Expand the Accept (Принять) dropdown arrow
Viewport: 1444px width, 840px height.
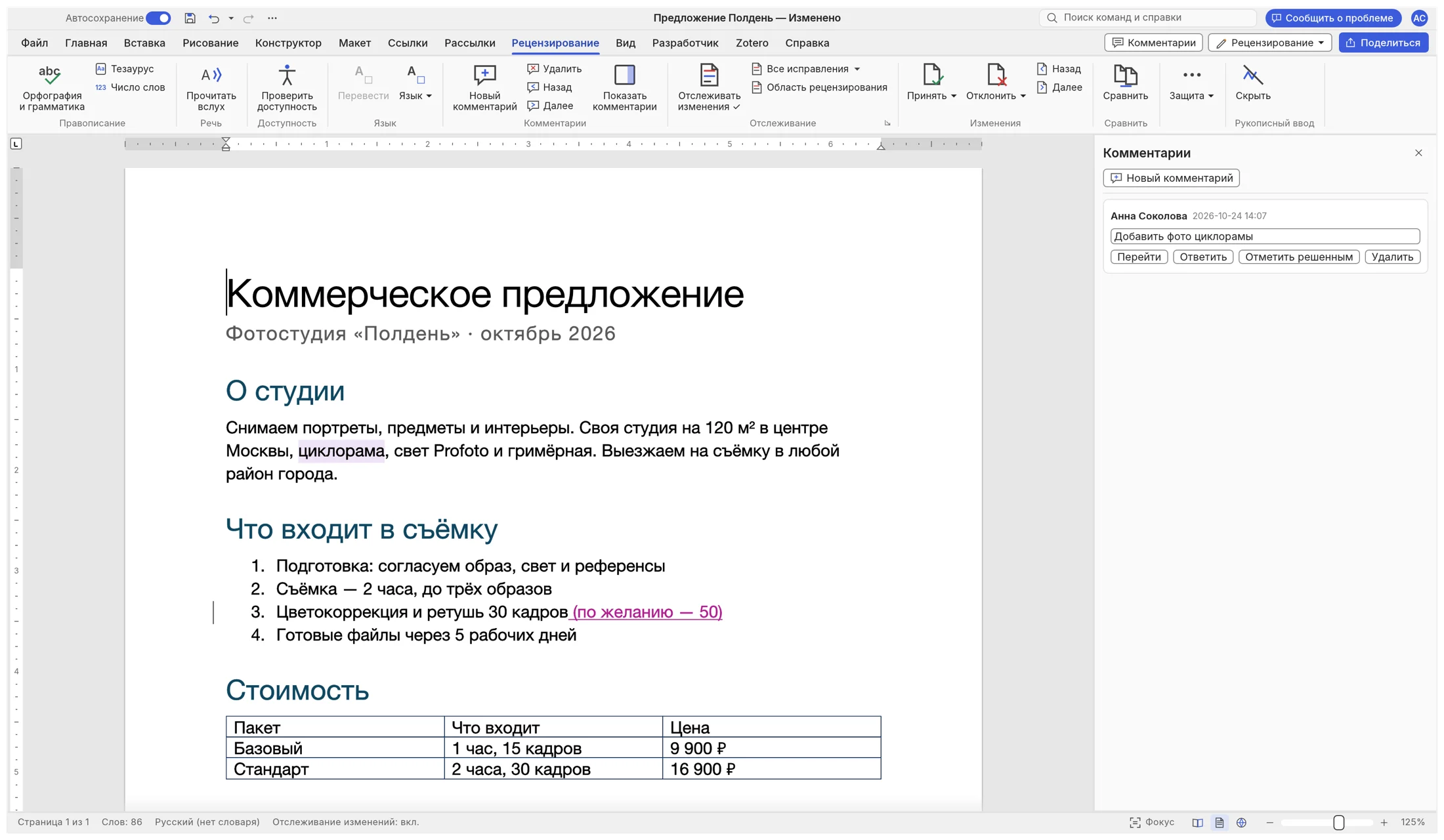953,96
